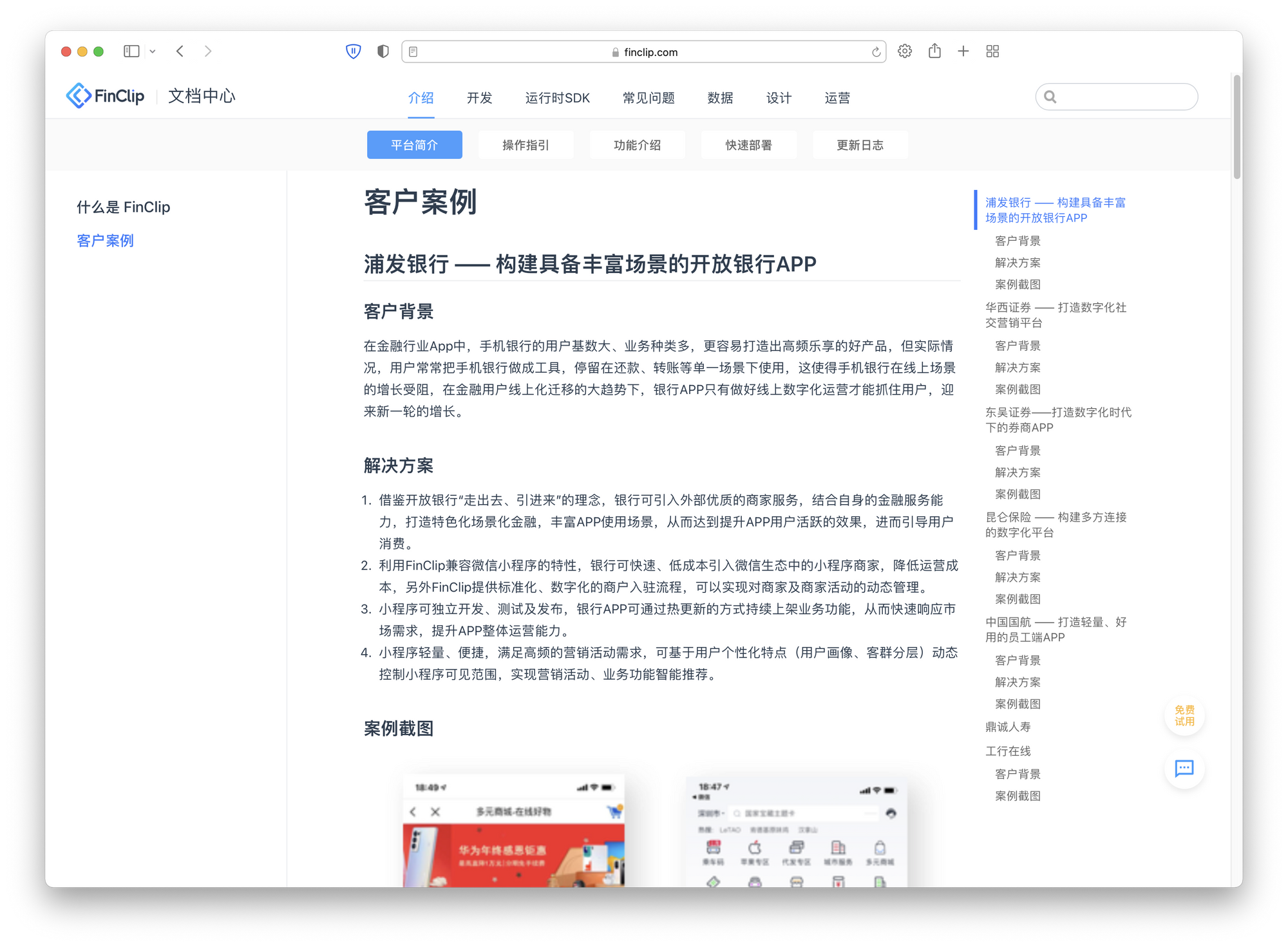Jump to 华西证券 section in outline

point(1056,315)
